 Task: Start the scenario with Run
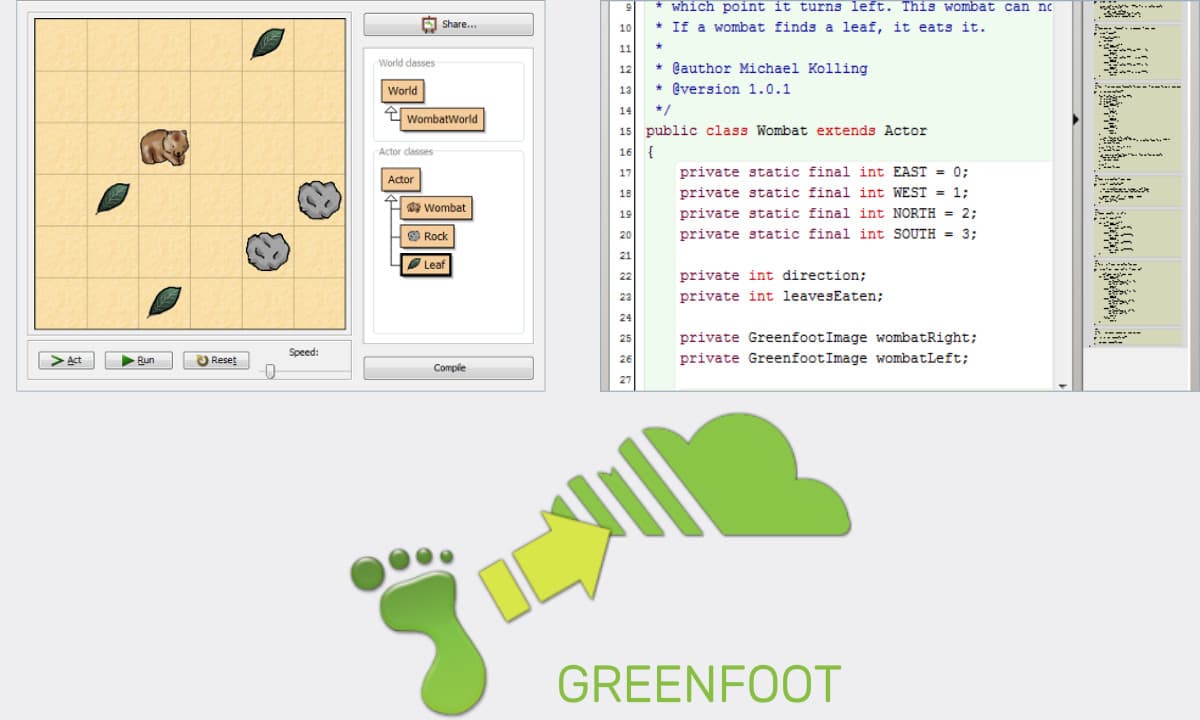pyautogui.click(x=138, y=360)
